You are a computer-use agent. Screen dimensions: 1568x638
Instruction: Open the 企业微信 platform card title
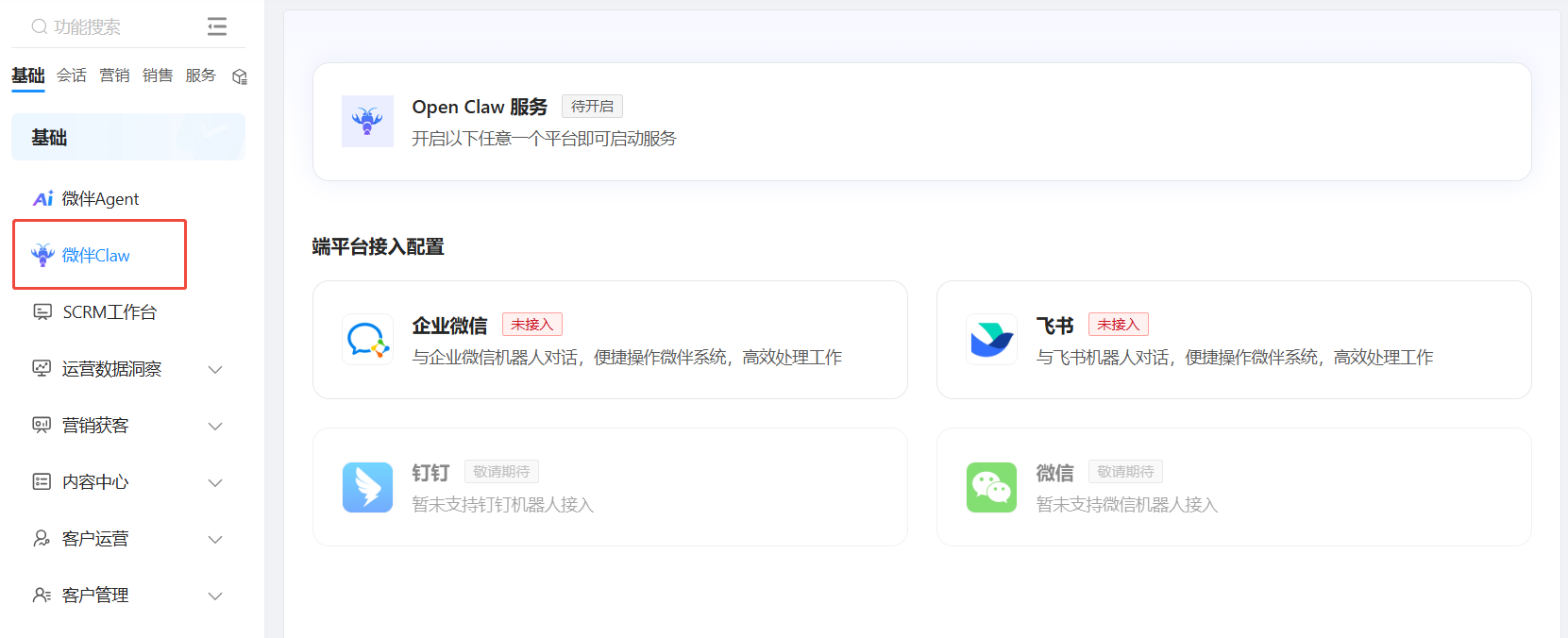(x=449, y=326)
